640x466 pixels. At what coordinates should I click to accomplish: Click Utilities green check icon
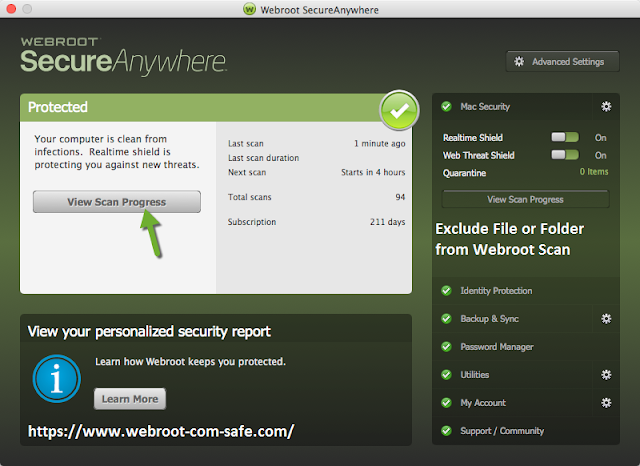point(446,375)
